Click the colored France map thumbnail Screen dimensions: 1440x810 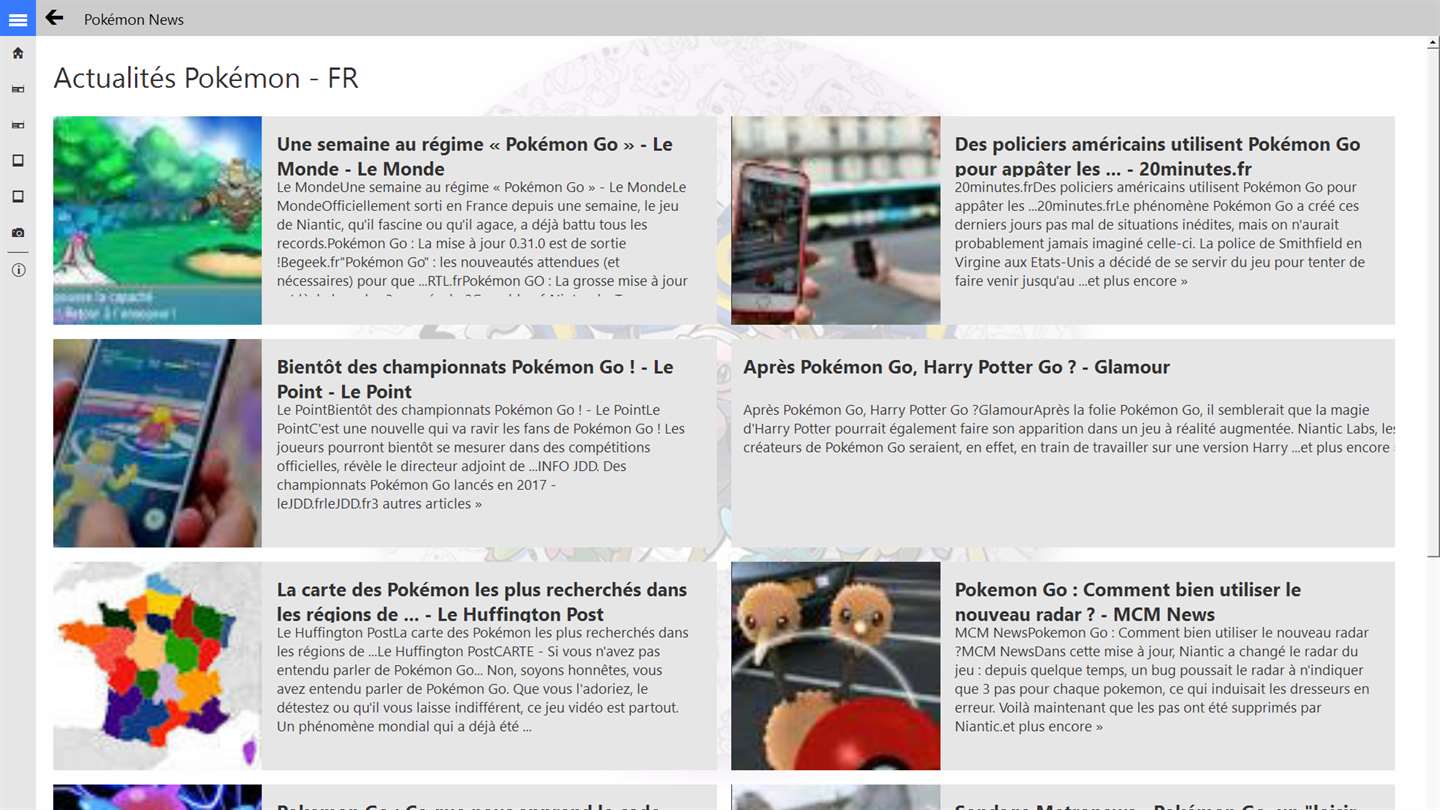tap(157, 666)
